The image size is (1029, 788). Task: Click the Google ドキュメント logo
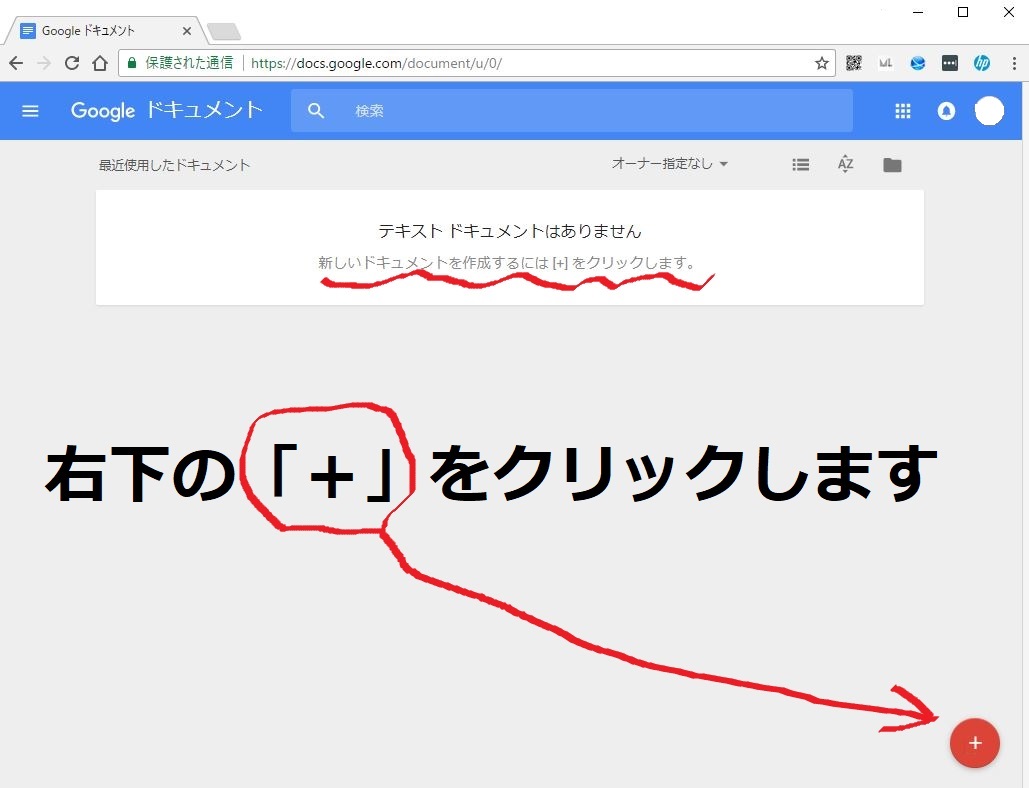(167, 110)
